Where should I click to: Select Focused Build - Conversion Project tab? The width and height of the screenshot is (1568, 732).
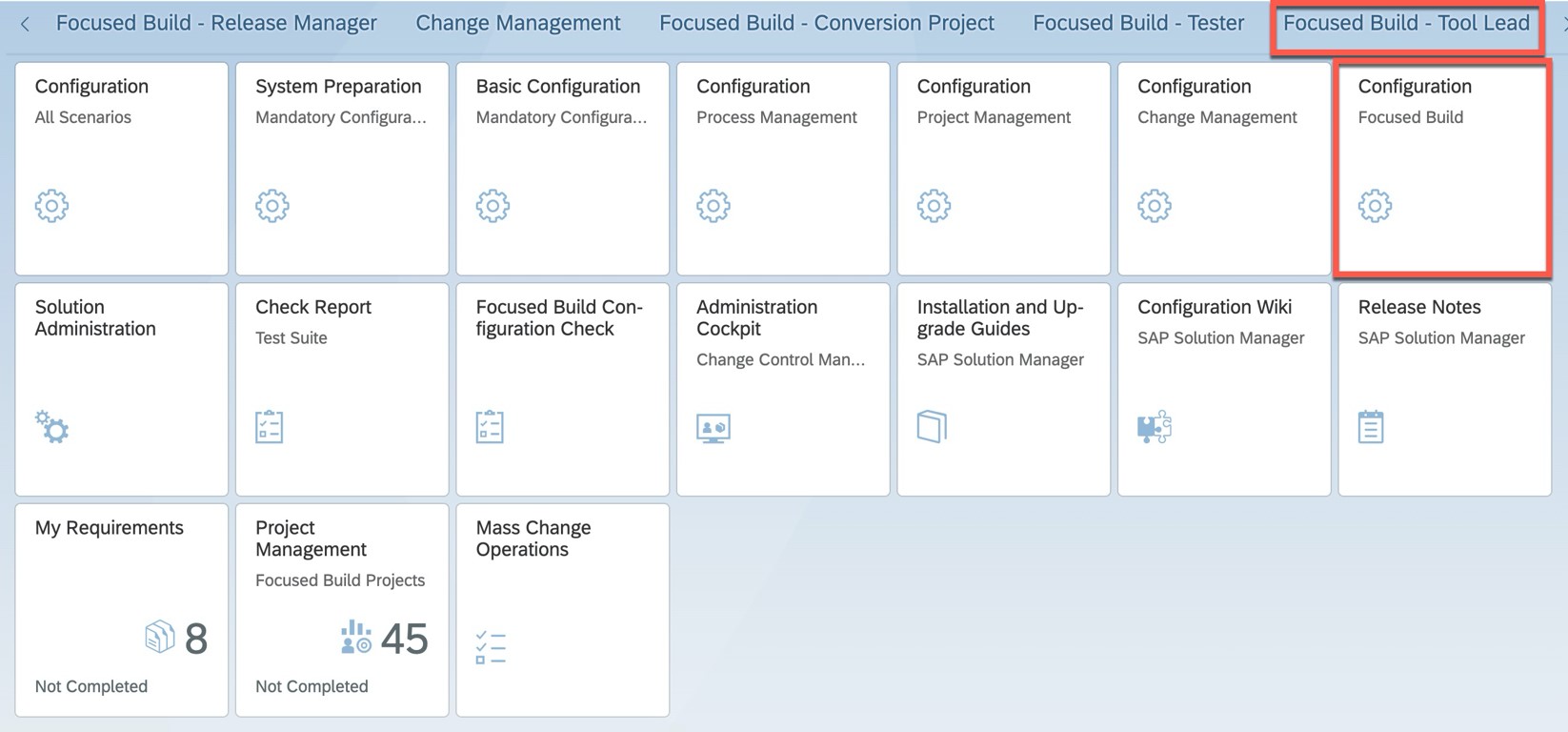(x=826, y=23)
